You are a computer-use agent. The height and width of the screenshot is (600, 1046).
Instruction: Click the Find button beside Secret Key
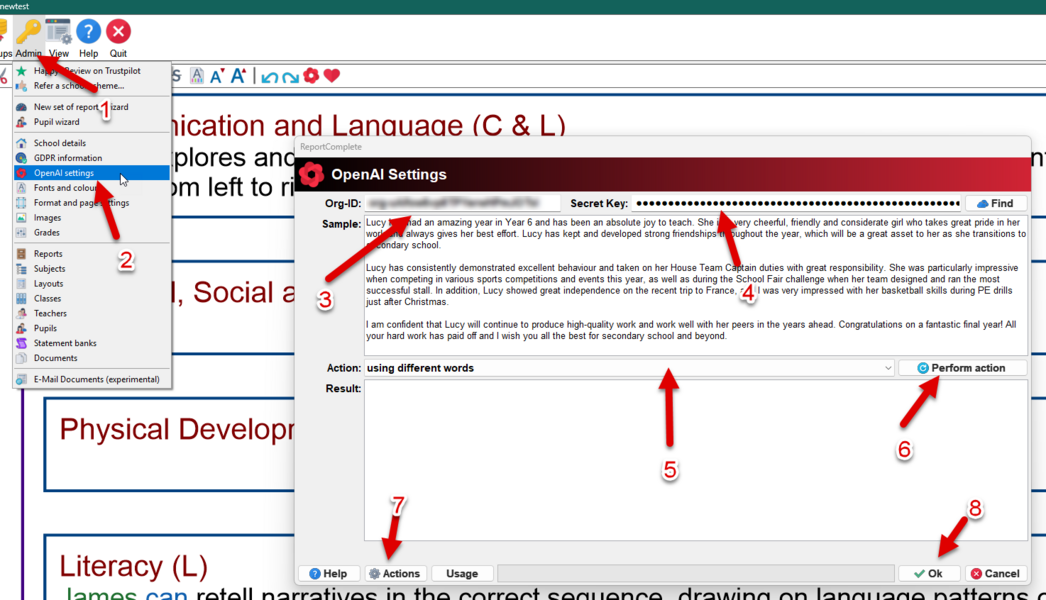995,203
